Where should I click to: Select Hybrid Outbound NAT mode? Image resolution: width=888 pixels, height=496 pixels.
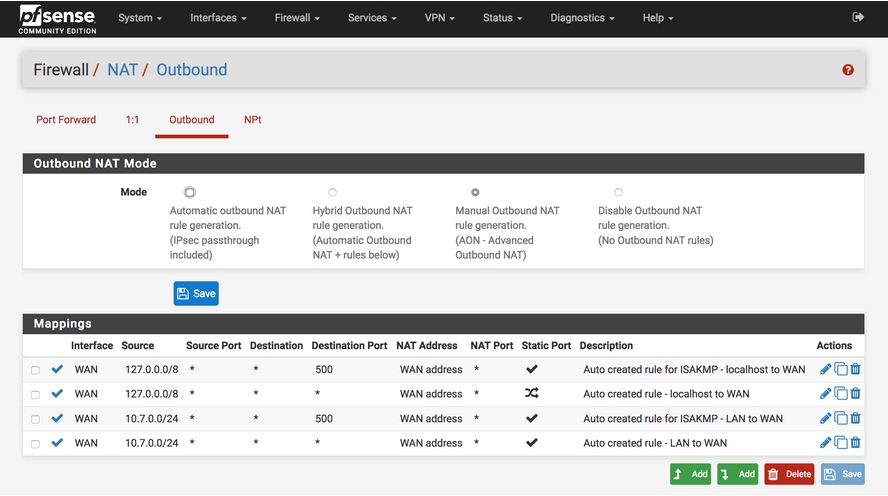tap(332, 192)
